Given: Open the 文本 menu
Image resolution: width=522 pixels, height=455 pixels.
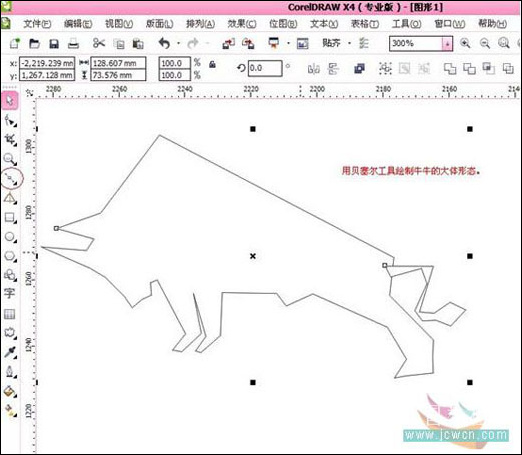Looking at the screenshot, I should (324, 24).
